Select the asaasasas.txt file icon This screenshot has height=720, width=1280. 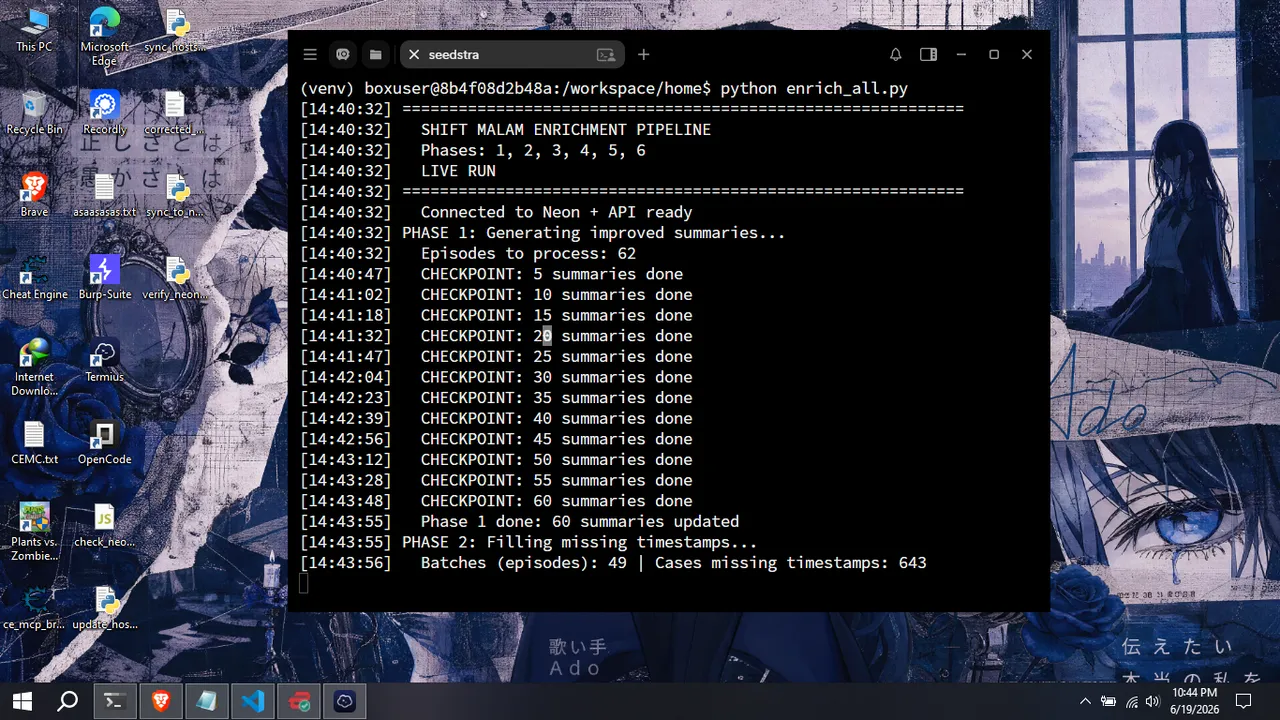[105, 195]
